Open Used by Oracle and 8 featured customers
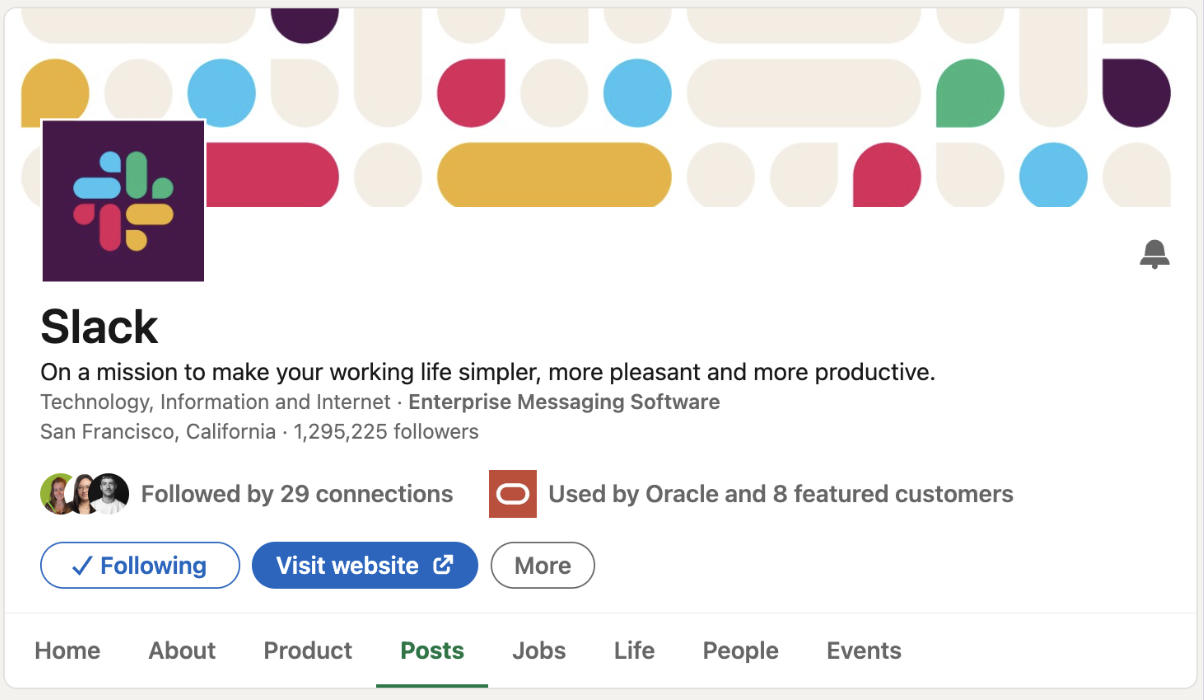This screenshot has width=1204, height=700. tap(781, 494)
